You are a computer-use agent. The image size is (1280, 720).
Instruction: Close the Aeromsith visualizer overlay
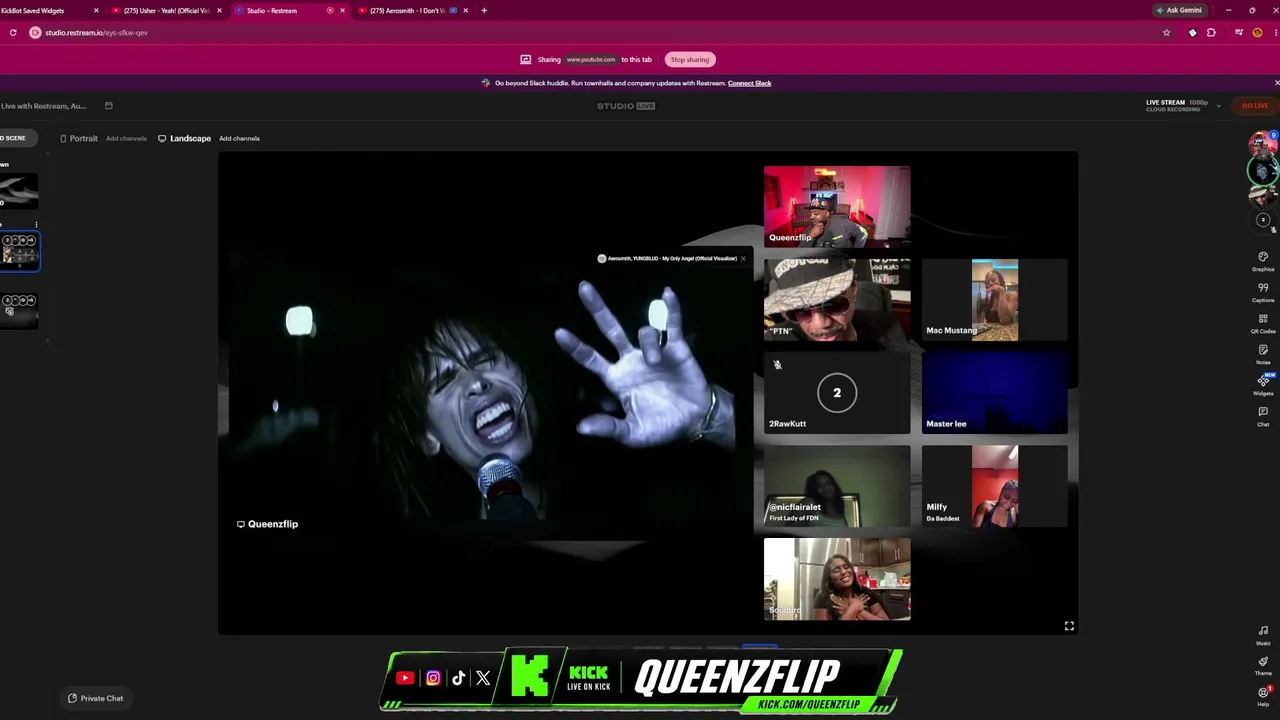coord(743,259)
